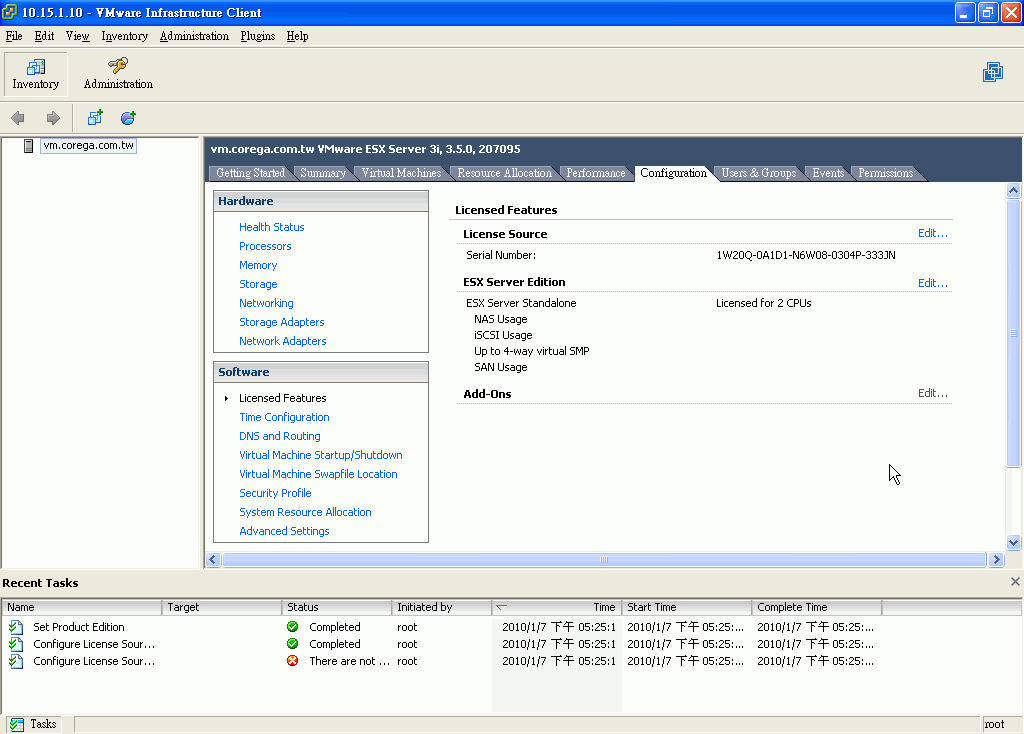Open the View menu
1024x734 pixels.
click(x=78, y=36)
